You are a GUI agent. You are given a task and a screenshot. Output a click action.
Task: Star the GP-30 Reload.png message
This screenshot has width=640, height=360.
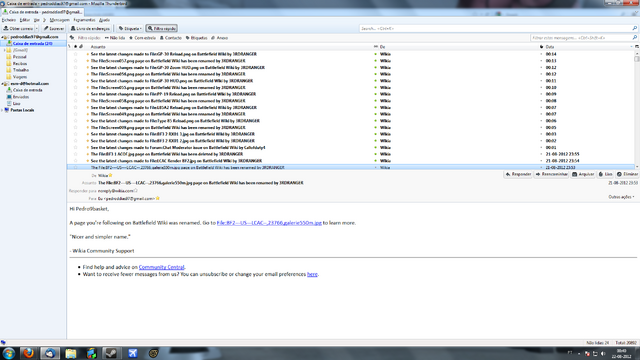point(76,54)
